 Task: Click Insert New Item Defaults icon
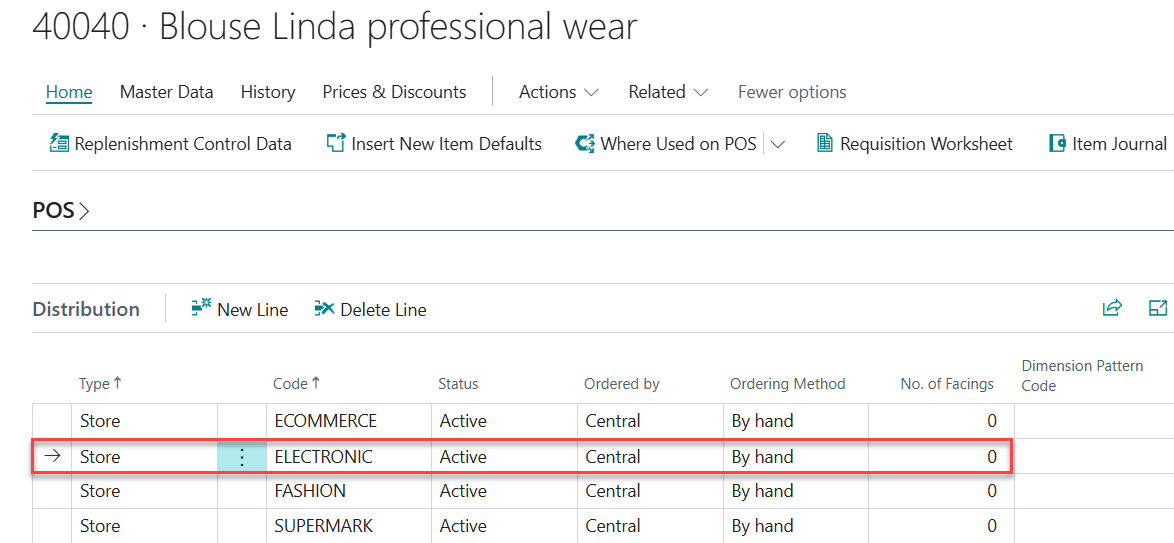tap(336, 144)
